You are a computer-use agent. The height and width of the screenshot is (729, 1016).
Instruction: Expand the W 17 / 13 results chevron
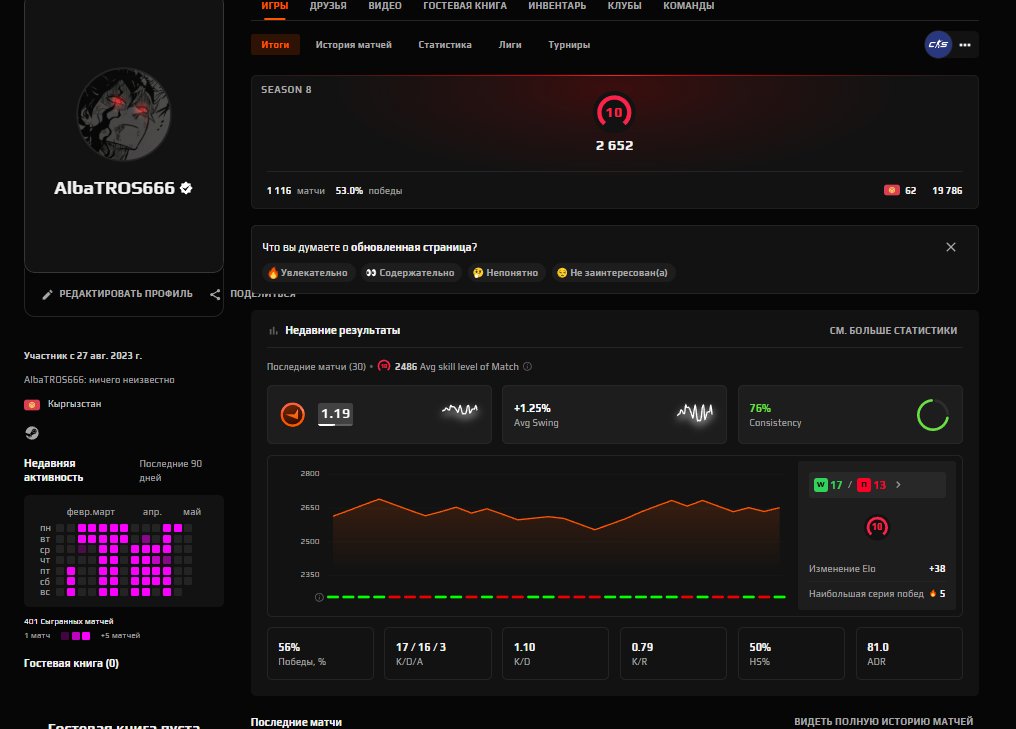click(898, 485)
